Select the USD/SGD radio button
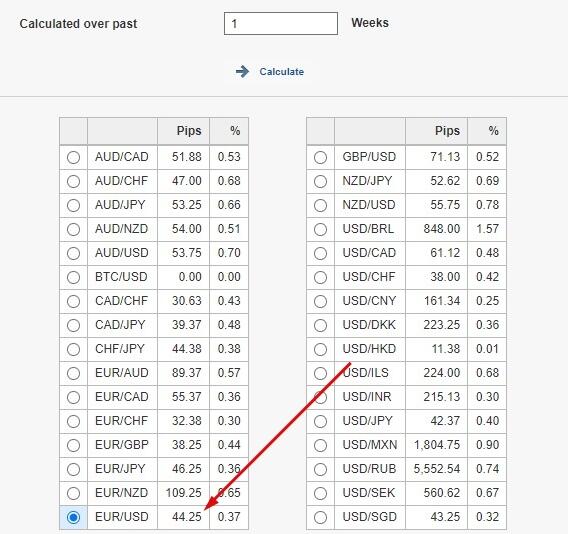Image resolution: width=568 pixels, height=534 pixels. point(320,517)
